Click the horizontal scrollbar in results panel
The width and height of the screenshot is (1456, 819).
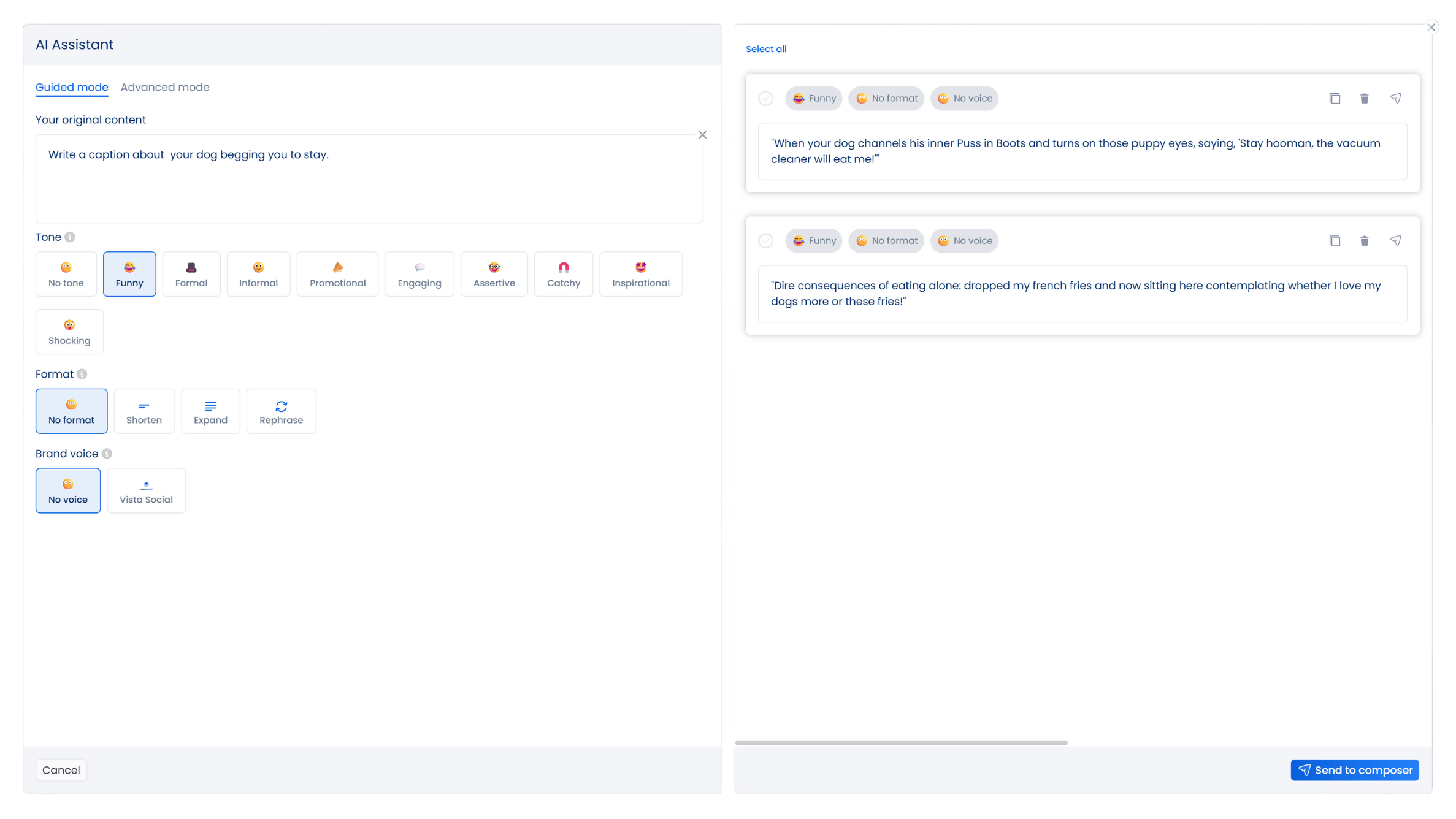pos(901,742)
